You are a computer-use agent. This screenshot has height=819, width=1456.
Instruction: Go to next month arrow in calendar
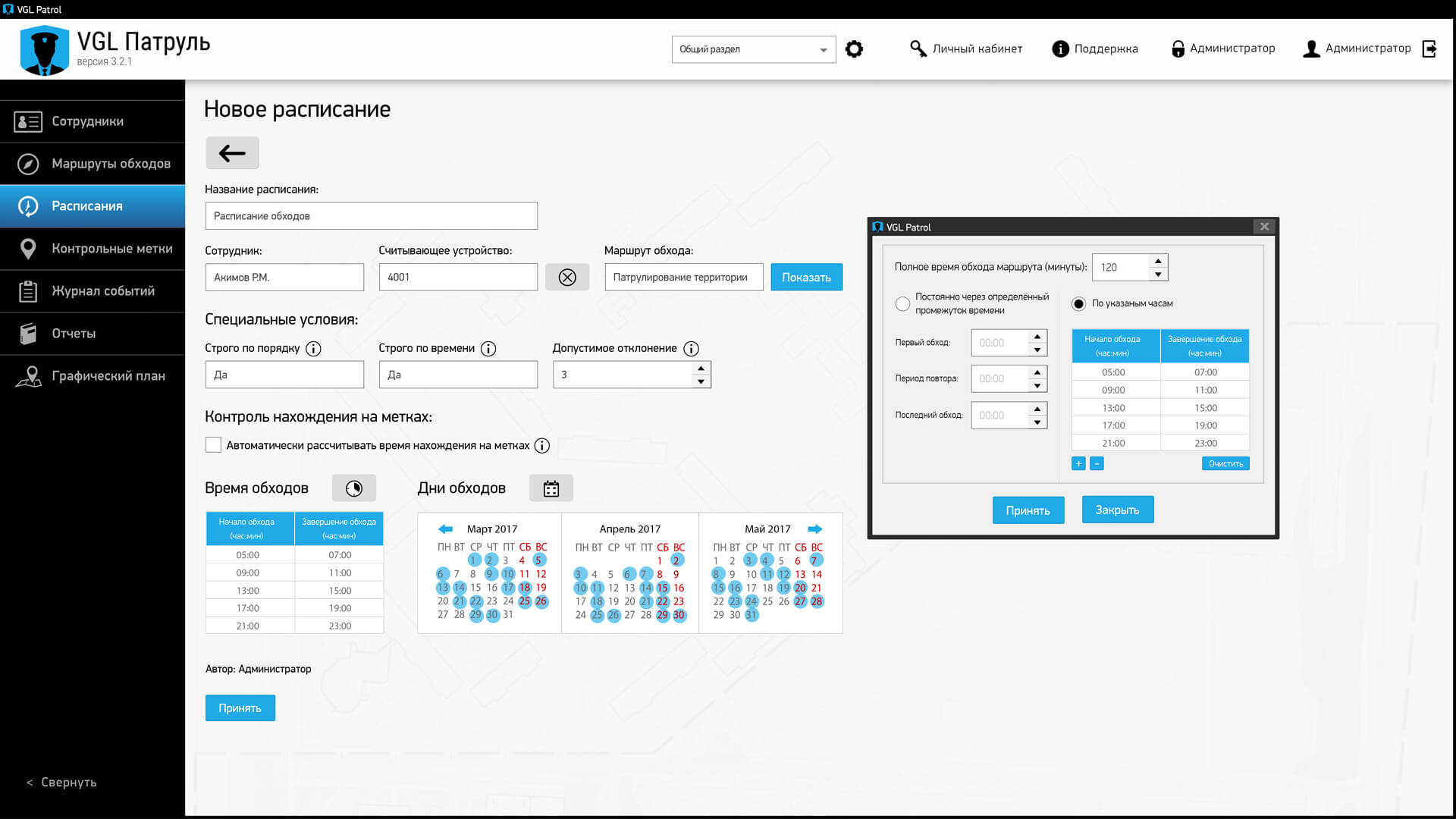pyautogui.click(x=815, y=529)
